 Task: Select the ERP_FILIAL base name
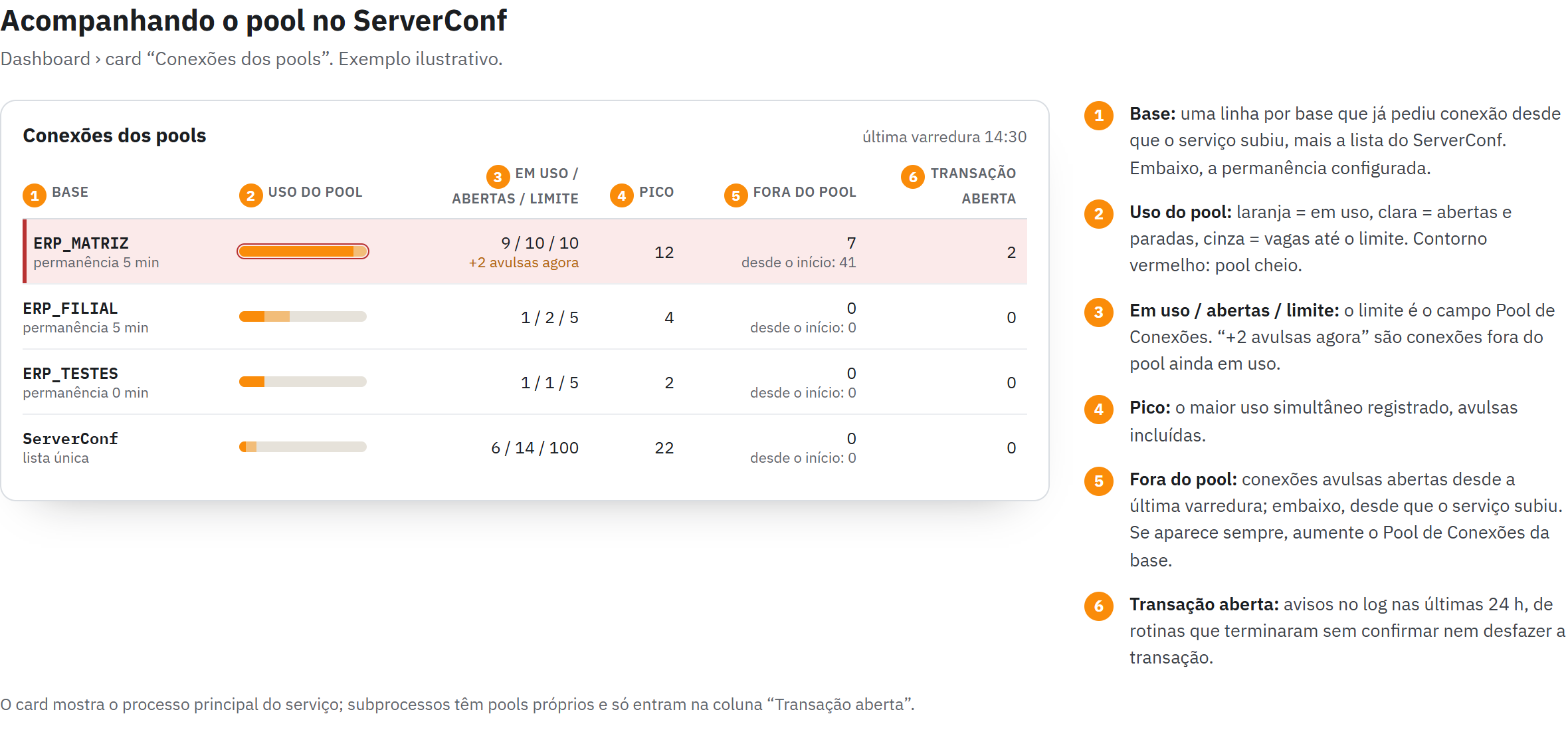pyautogui.click(x=70, y=308)
